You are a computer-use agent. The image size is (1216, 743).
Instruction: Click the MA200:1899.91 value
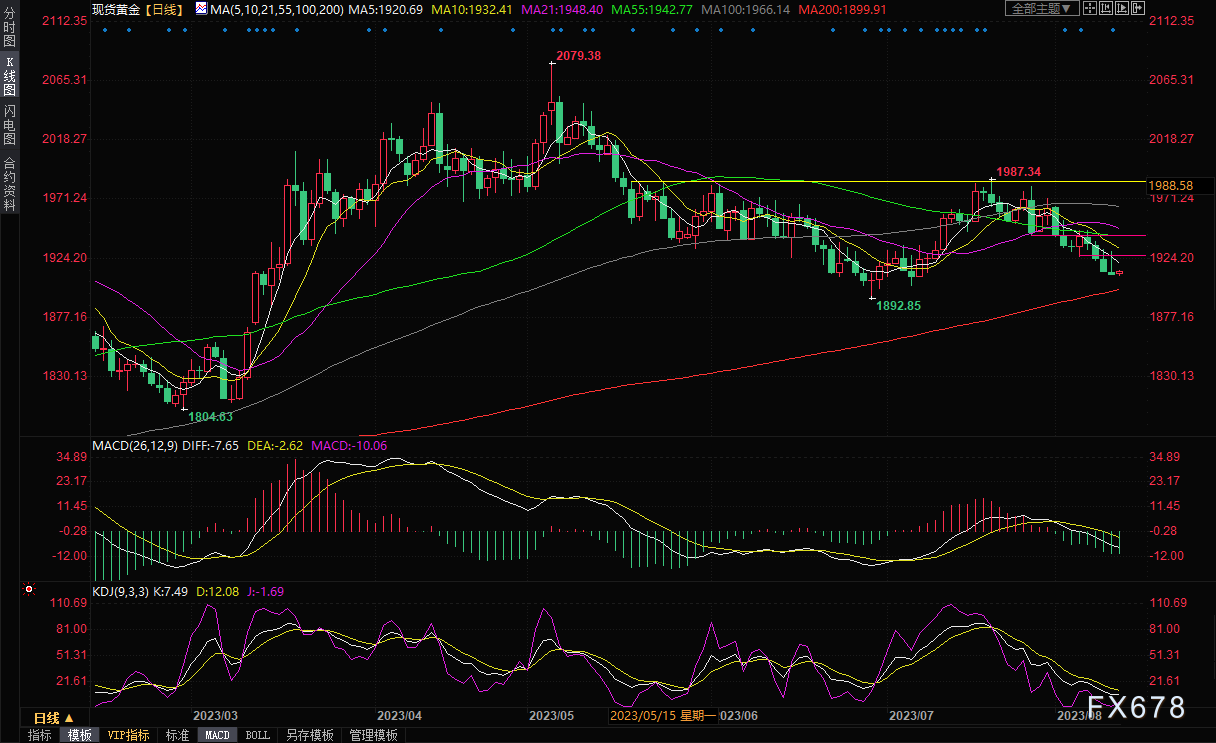click(843, 8)
